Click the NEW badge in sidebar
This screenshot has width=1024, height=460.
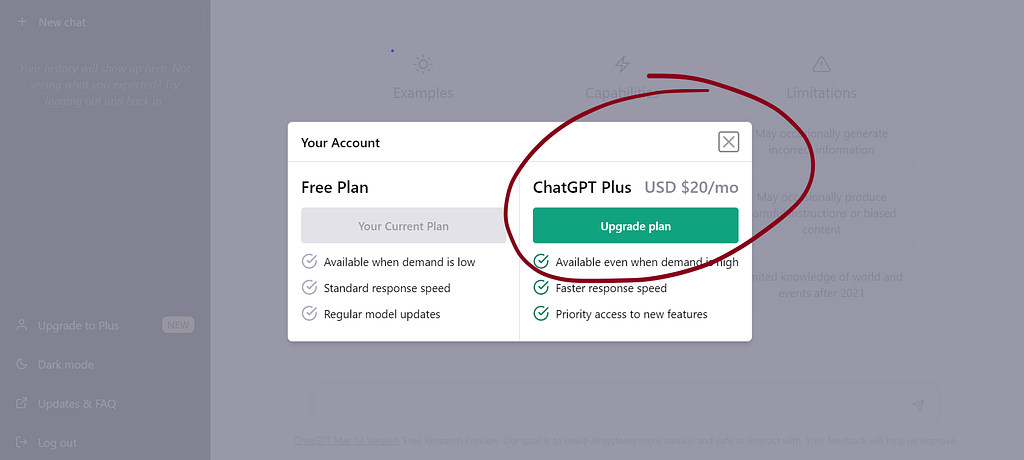coord(178,325)
